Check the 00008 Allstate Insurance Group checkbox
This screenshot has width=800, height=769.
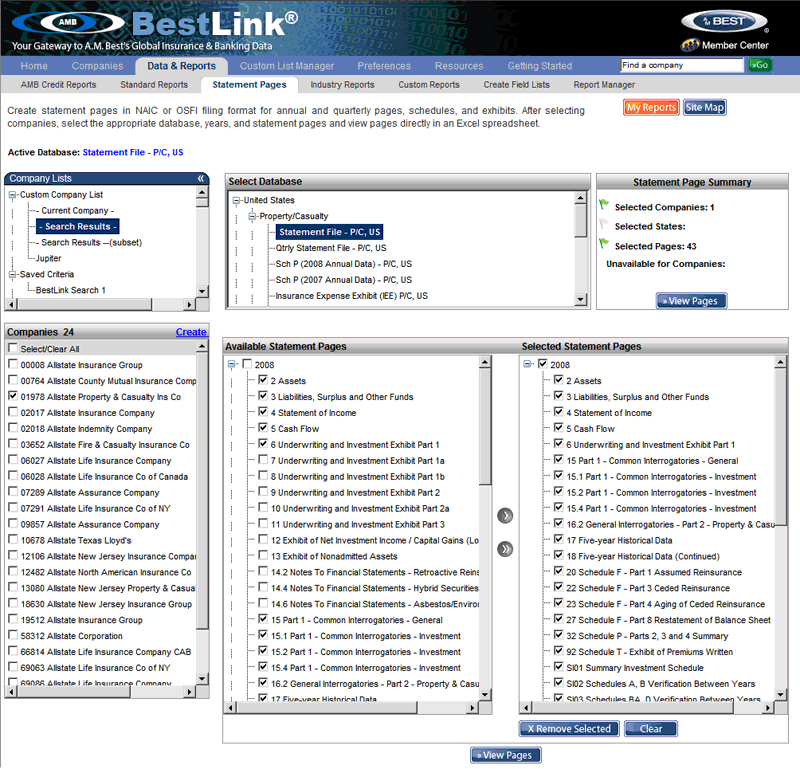13,364
